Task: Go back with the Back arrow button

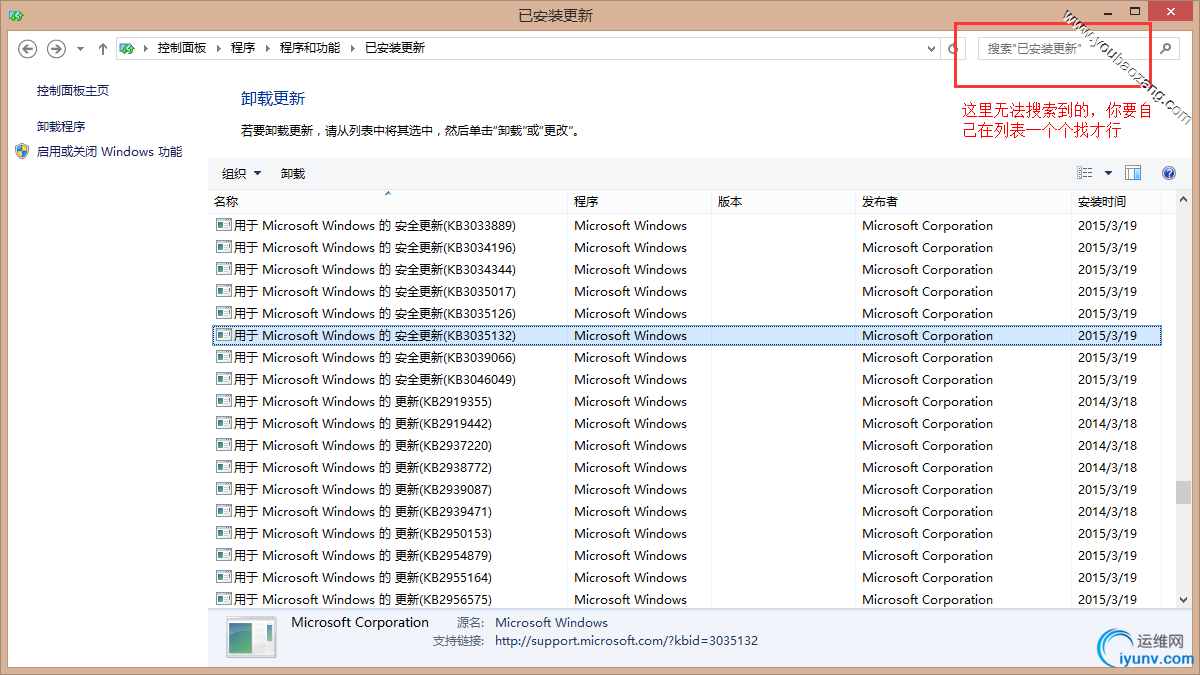Action: click(27, 48)
